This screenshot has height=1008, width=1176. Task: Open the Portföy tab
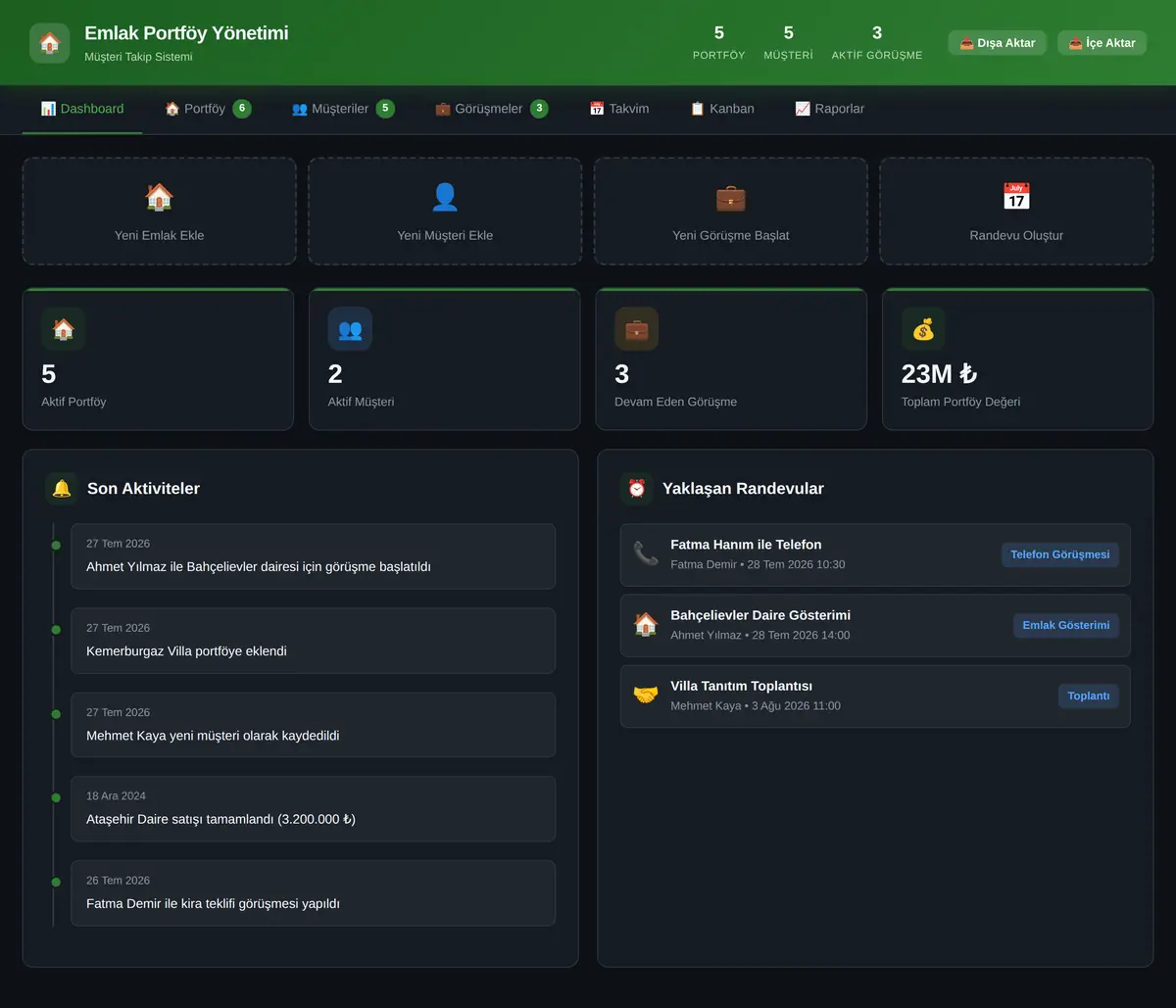(208, 109)
